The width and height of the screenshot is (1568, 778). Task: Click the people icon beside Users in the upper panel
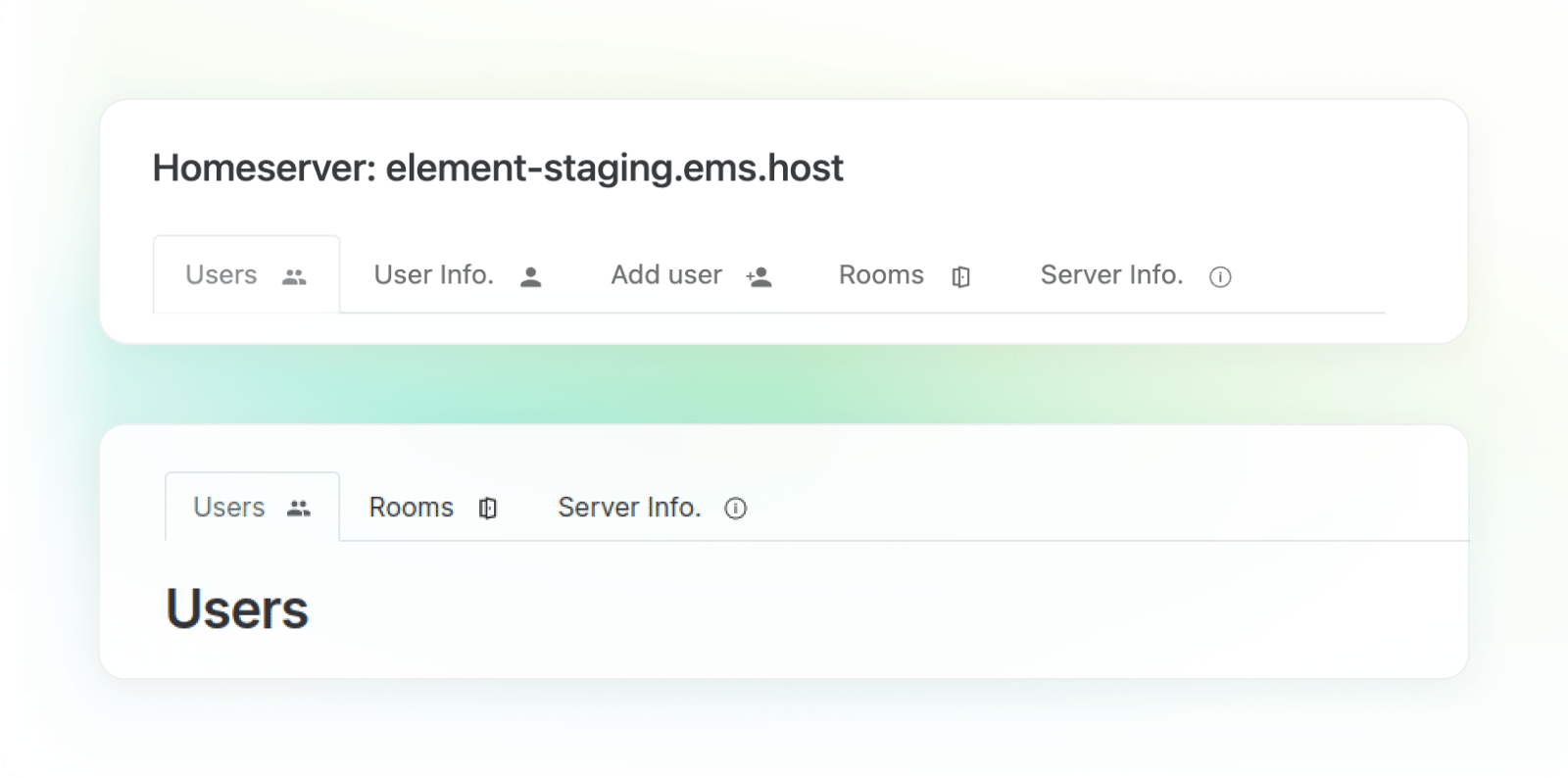click(x=294, y=277)
